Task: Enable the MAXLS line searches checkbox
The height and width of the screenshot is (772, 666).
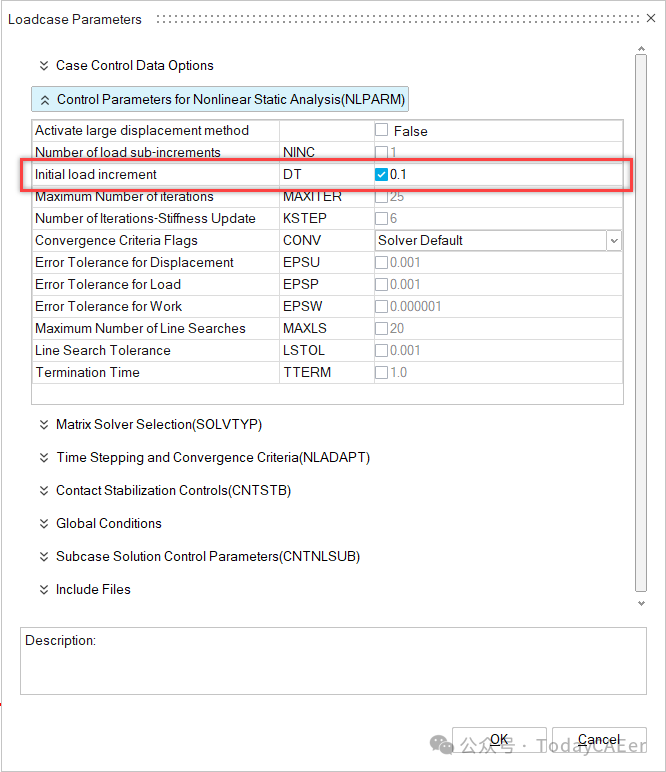Action: coord(381,328)
